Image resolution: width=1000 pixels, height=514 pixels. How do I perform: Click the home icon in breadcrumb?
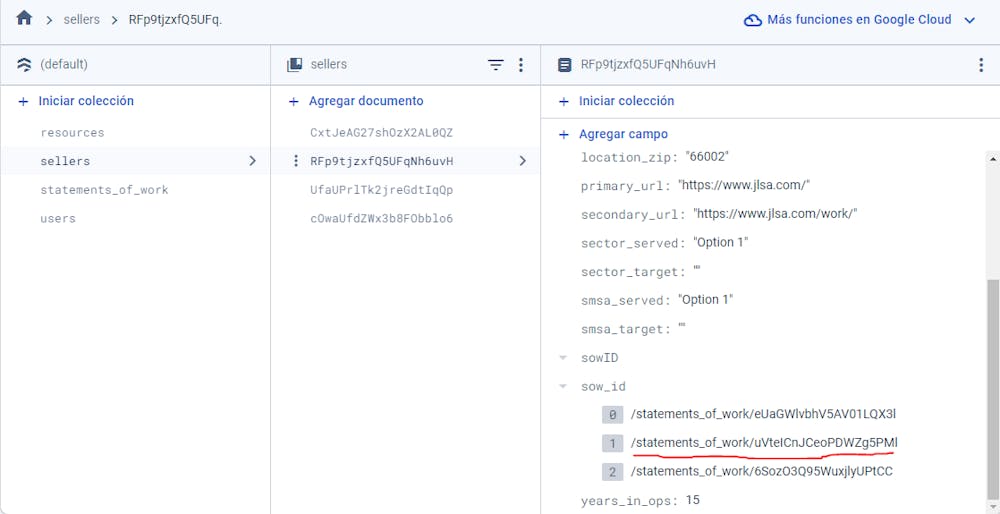24,19
